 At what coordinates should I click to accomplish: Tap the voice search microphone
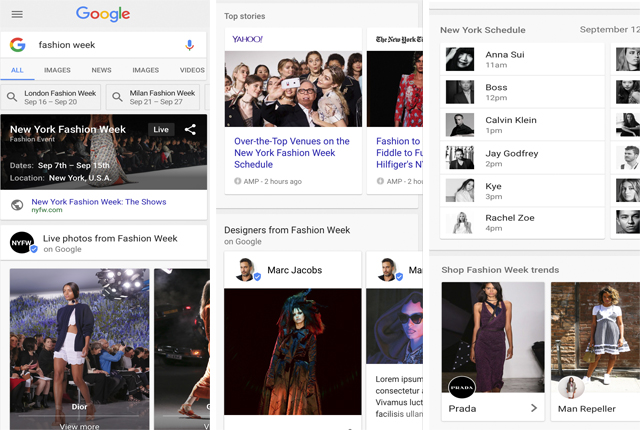[x=189, y=45]
